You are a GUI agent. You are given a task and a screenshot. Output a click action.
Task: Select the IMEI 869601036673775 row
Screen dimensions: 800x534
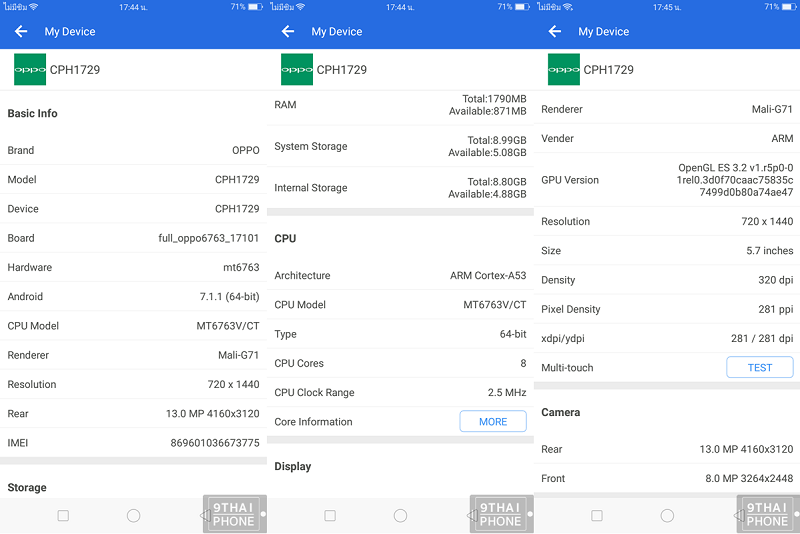click(x=133, y=443)
